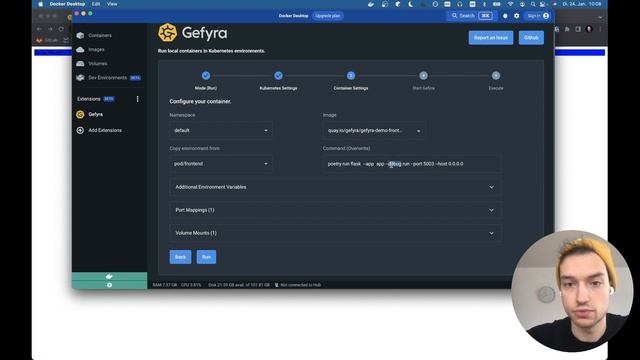640x360 pixels.
Task: Click the Docker whale icon in the bottom bar
Action: pyautogui.click(x=109, y=276)
